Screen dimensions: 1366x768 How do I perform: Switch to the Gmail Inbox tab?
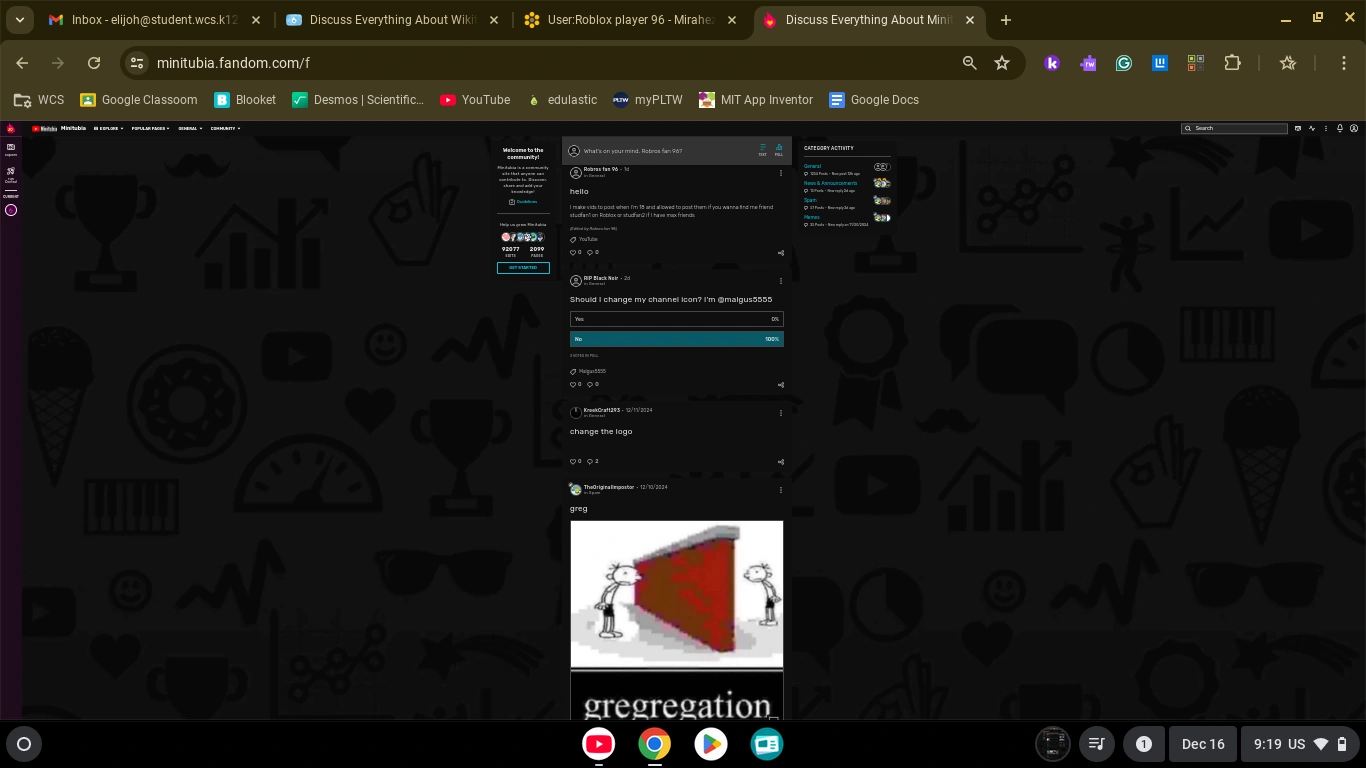tap(154, 20)
